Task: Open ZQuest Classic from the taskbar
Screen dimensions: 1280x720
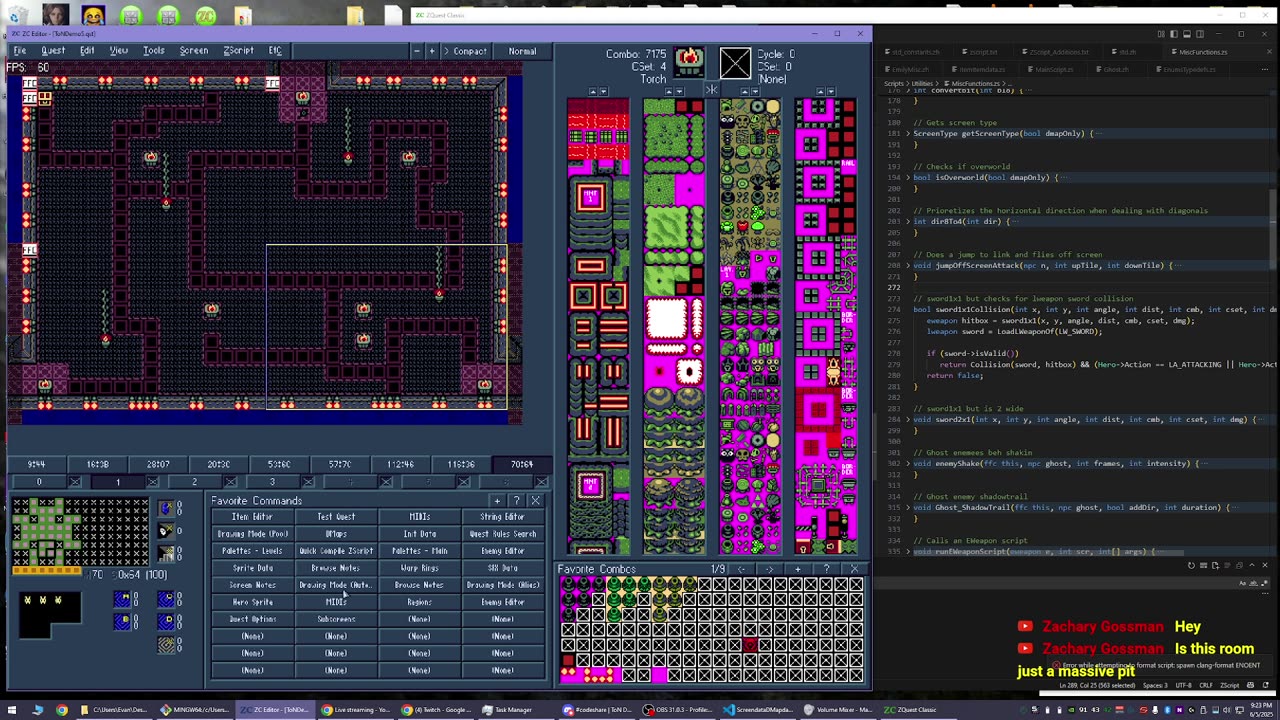Action: point(910,710)
